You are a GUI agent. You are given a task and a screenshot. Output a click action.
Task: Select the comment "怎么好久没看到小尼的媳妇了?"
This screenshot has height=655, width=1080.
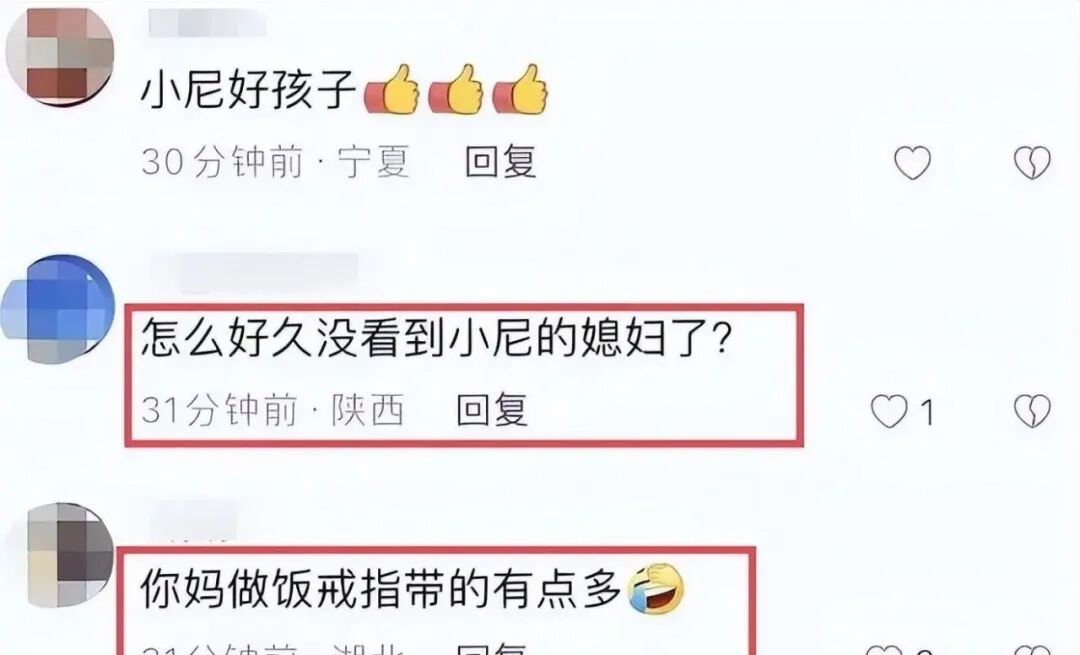(435, 339)
